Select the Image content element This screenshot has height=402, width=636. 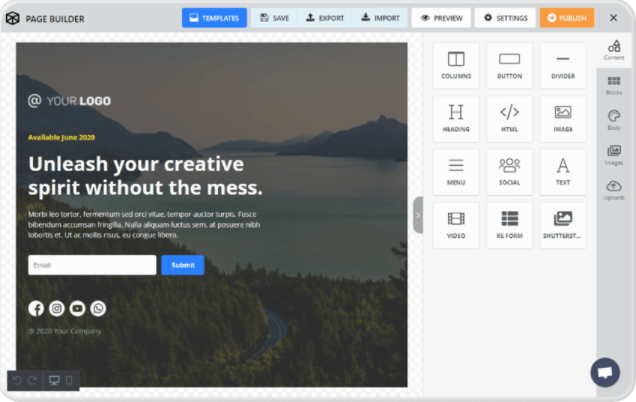pos(563,118)
